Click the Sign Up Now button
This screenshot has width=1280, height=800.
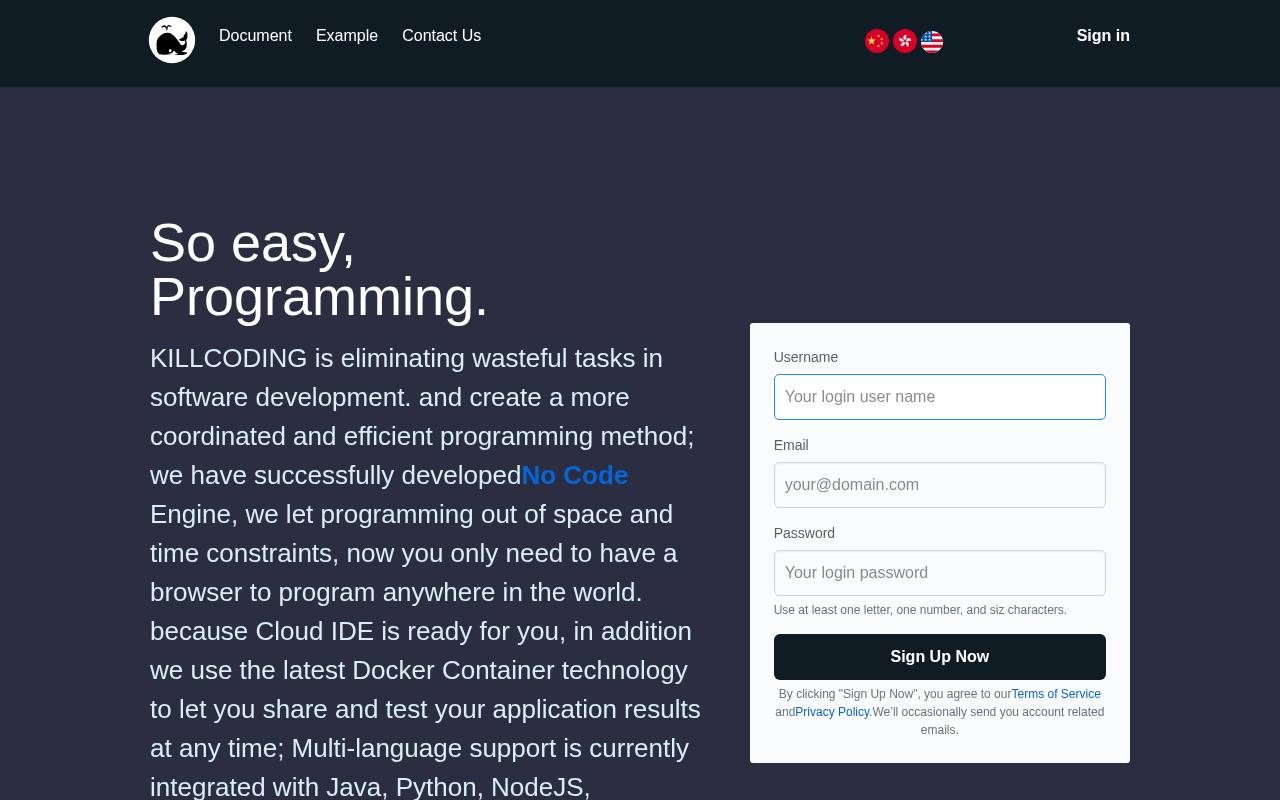click(940, 657)
